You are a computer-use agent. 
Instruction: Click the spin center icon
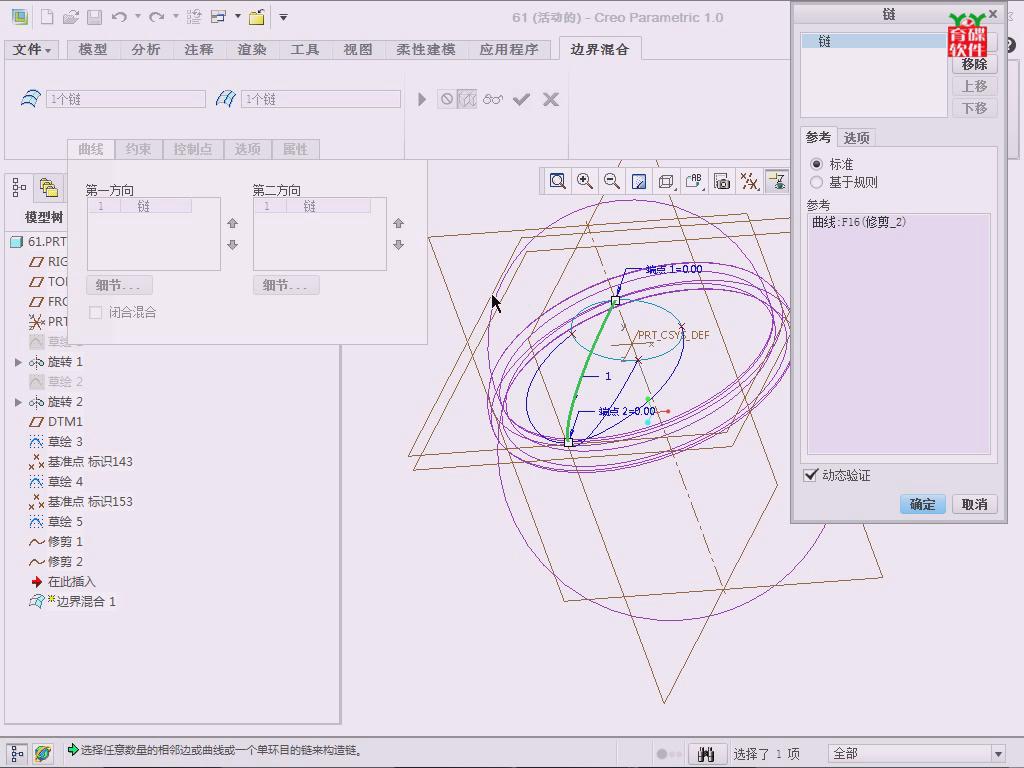click(x=777, y=181)
